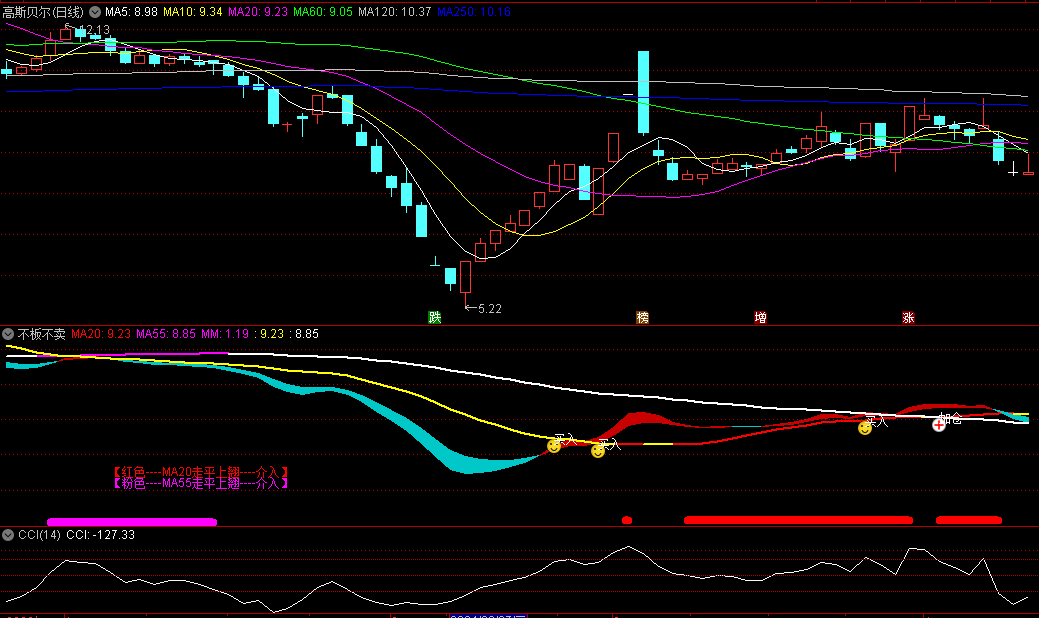Image resolution: width=1039 pixels, height=618 pixels.
Task: Click the magenta signal bar in indicator panel
Action: pos(132,521)
